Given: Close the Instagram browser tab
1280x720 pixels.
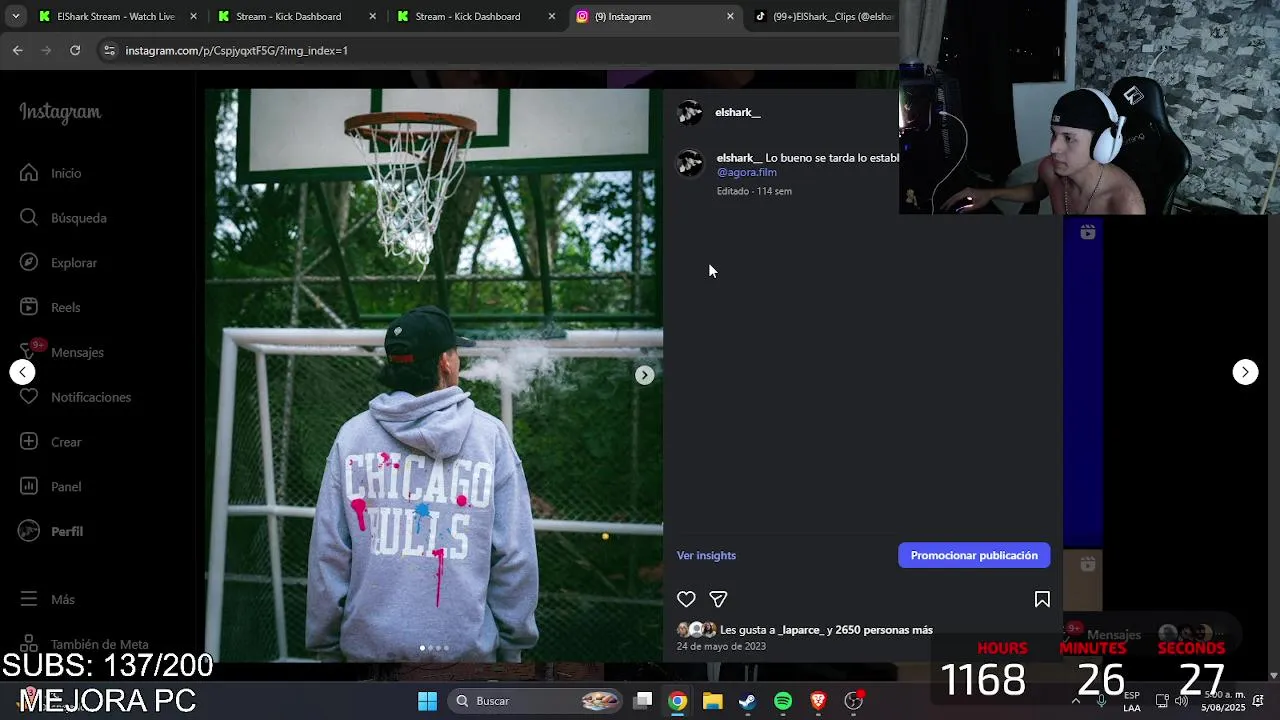Looking at the screenshot, I should [x=730, y=16].
